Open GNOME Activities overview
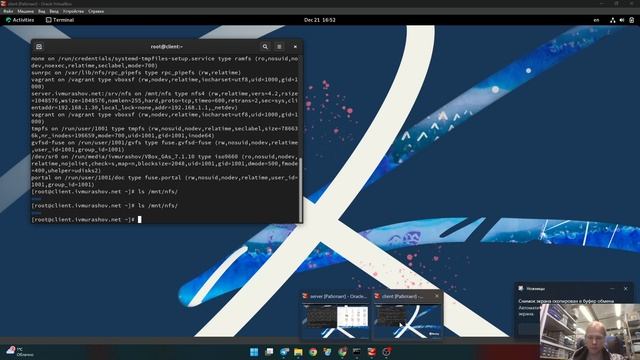The image size is (640, 360). pyautogui.click(x=20, y=20)
